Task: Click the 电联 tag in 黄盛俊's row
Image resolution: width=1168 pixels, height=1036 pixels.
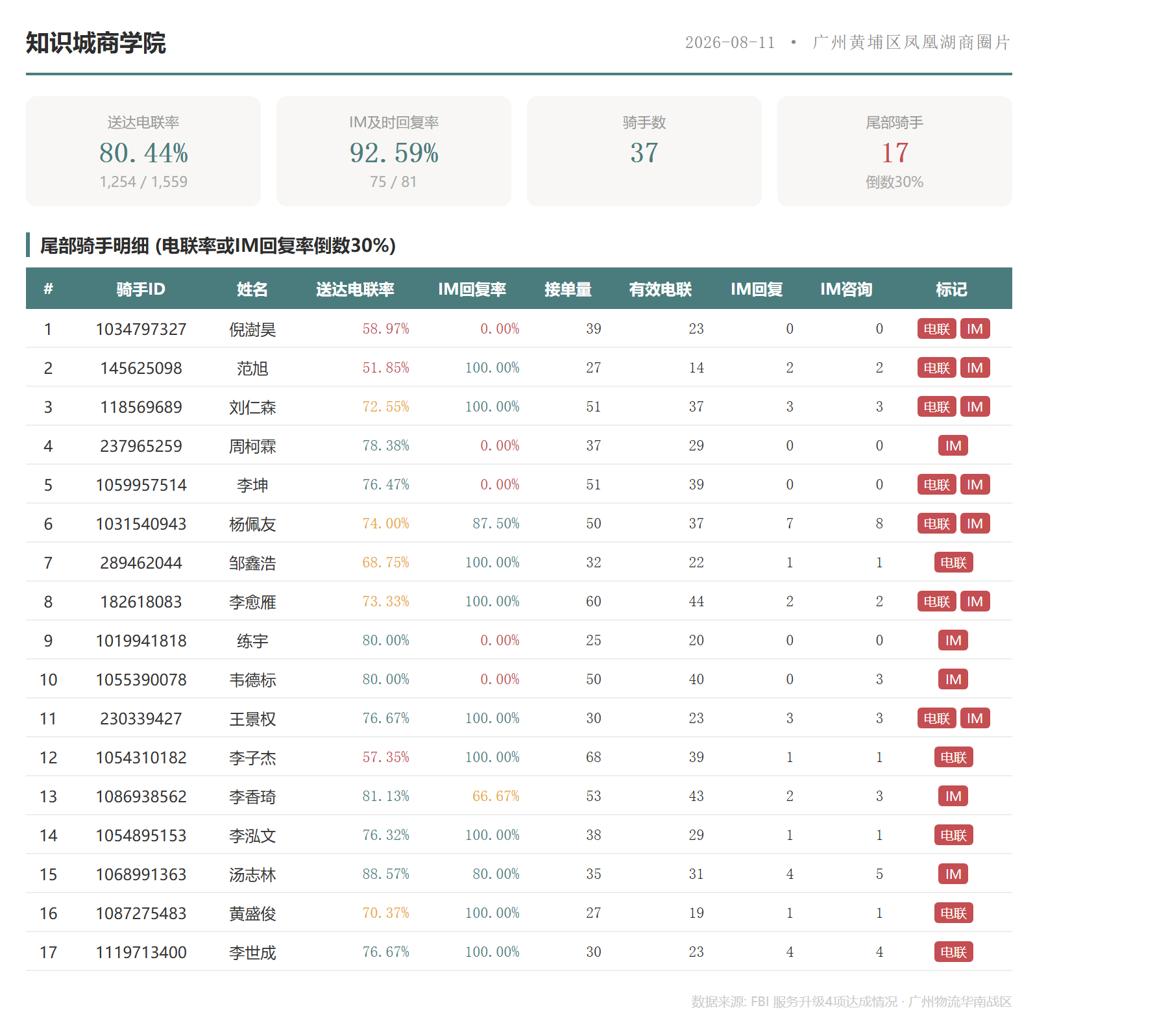Action: pyautogui.click(x=953, y=913)
